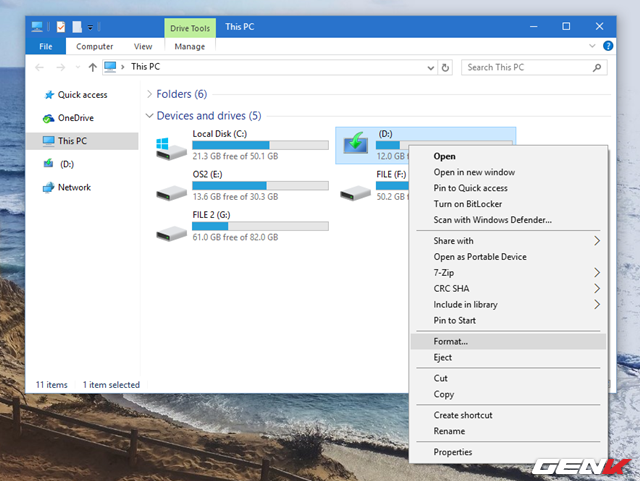
Task: Click the Quick access star icon
Action: pyautogui.click(x=49, y=95)
